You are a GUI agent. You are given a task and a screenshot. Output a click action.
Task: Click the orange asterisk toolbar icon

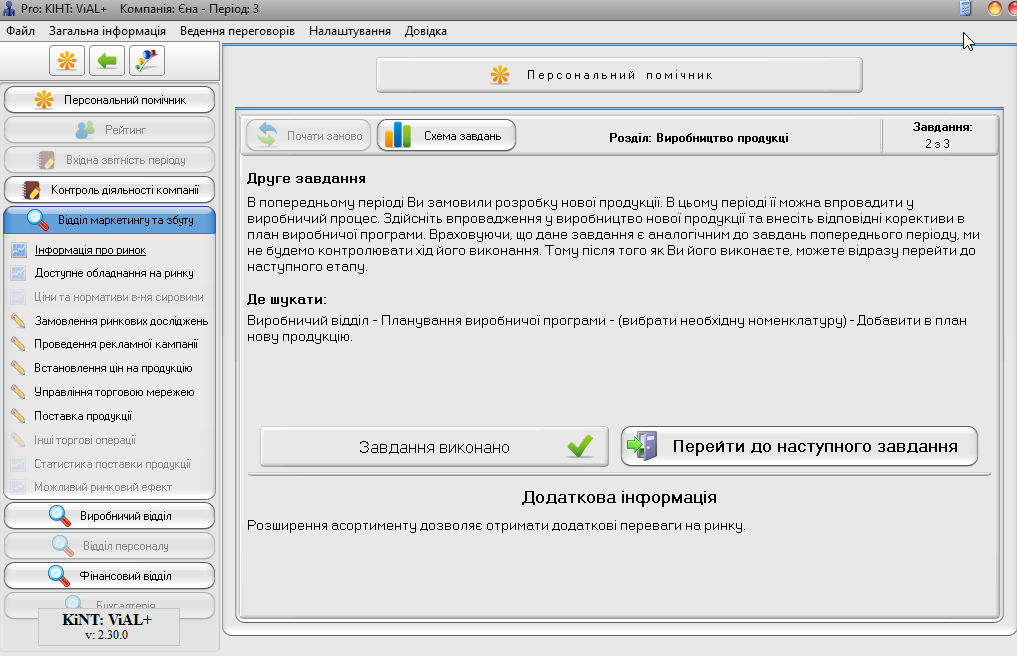(x=67, y=61)
